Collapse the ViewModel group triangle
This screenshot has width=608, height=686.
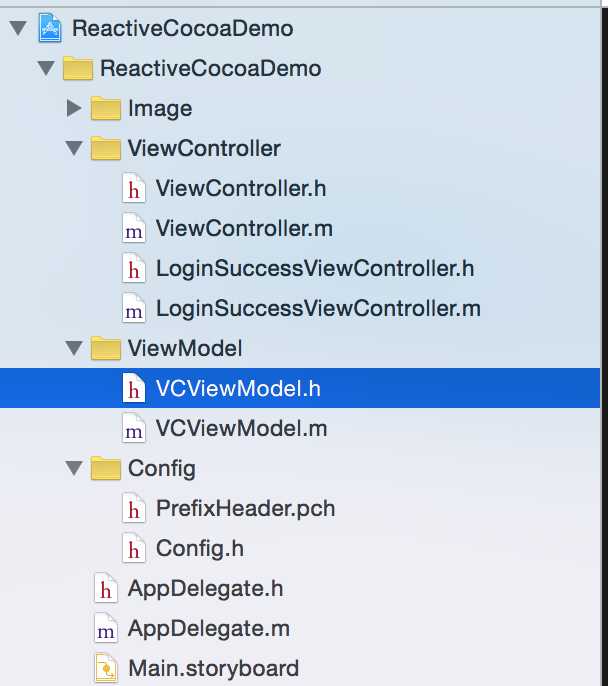click(x=74, y=348)
